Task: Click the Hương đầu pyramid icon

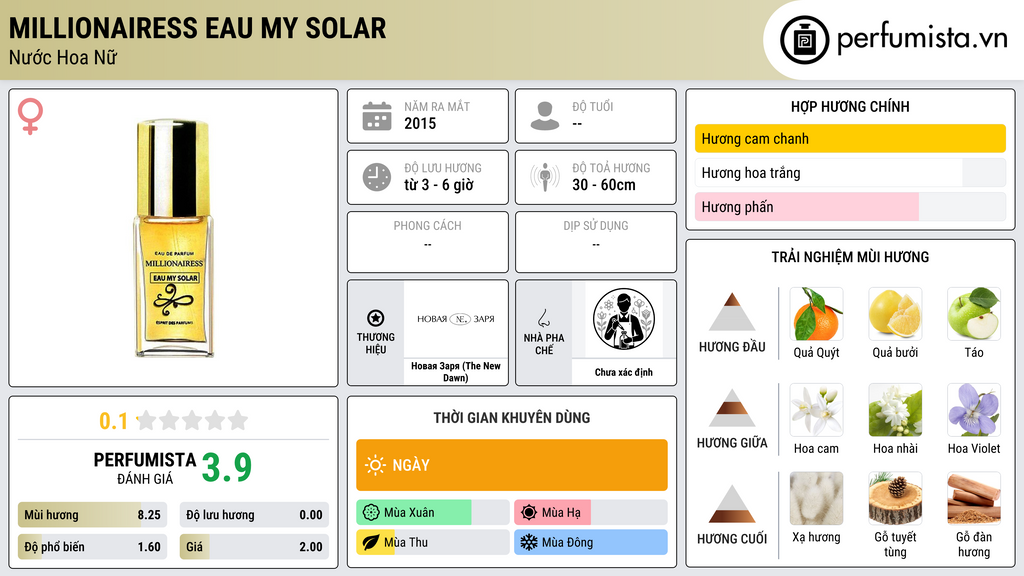Action: 732,312
